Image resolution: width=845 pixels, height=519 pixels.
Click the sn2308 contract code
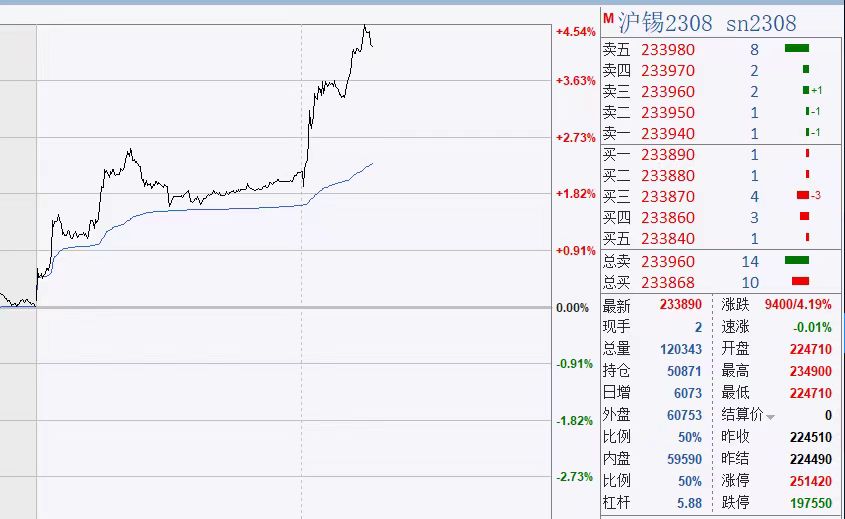click(x=761, y=22)
